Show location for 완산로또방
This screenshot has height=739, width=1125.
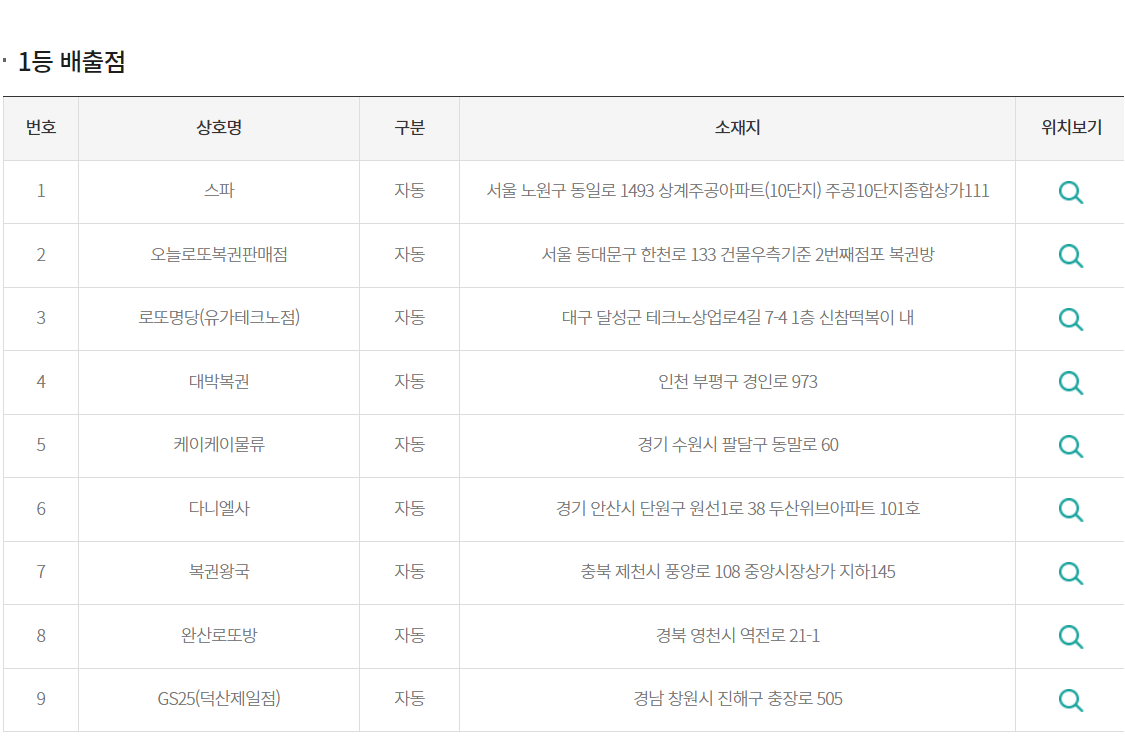click(x=1070, y=636)
